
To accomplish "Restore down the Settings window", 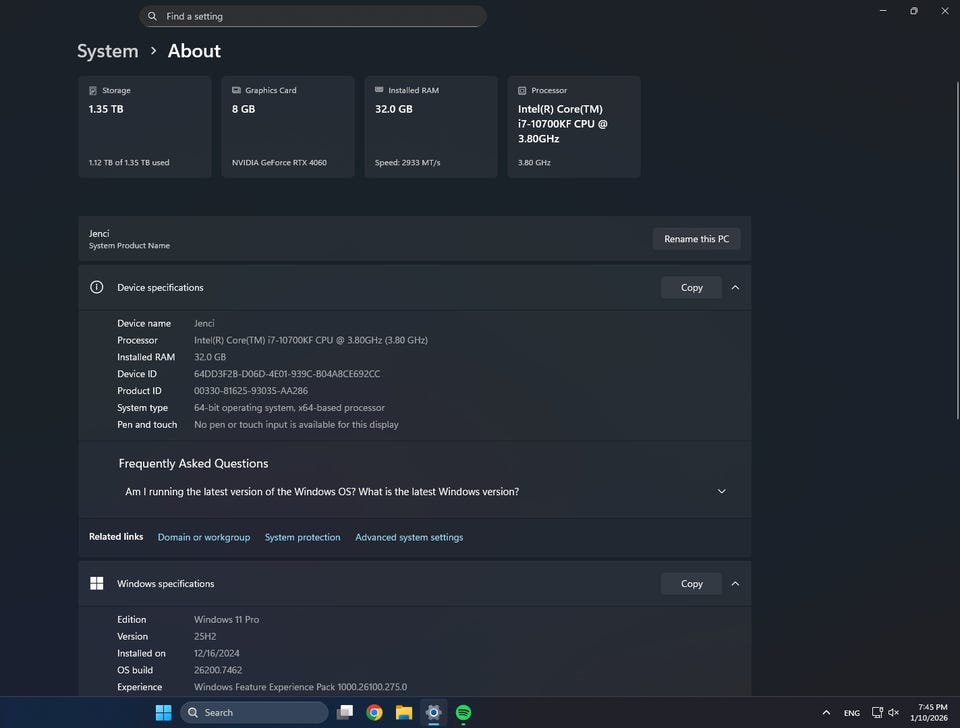I will tap(913, 10).
